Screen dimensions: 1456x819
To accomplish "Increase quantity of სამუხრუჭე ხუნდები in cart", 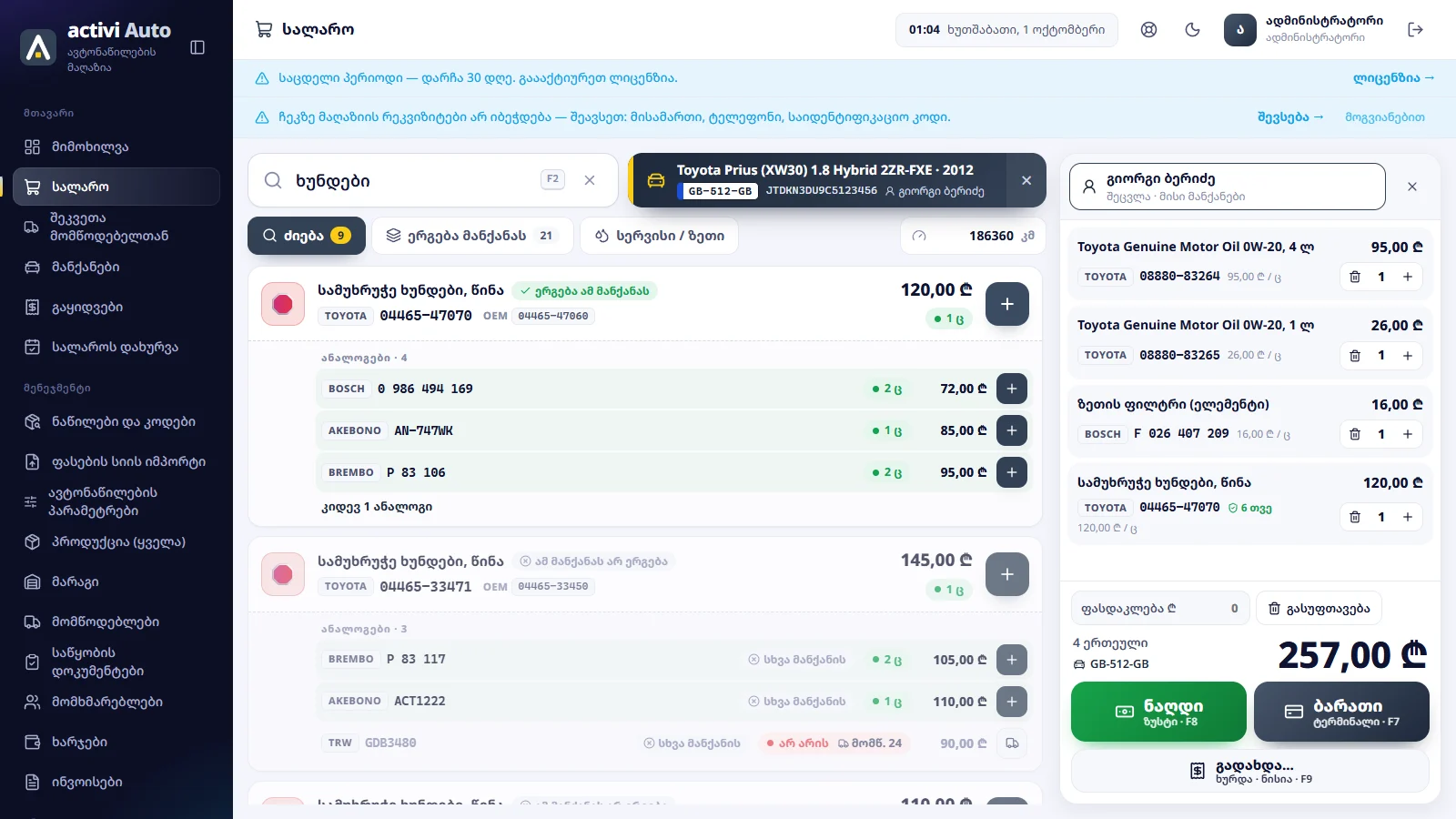I will tap(1408, 517).
